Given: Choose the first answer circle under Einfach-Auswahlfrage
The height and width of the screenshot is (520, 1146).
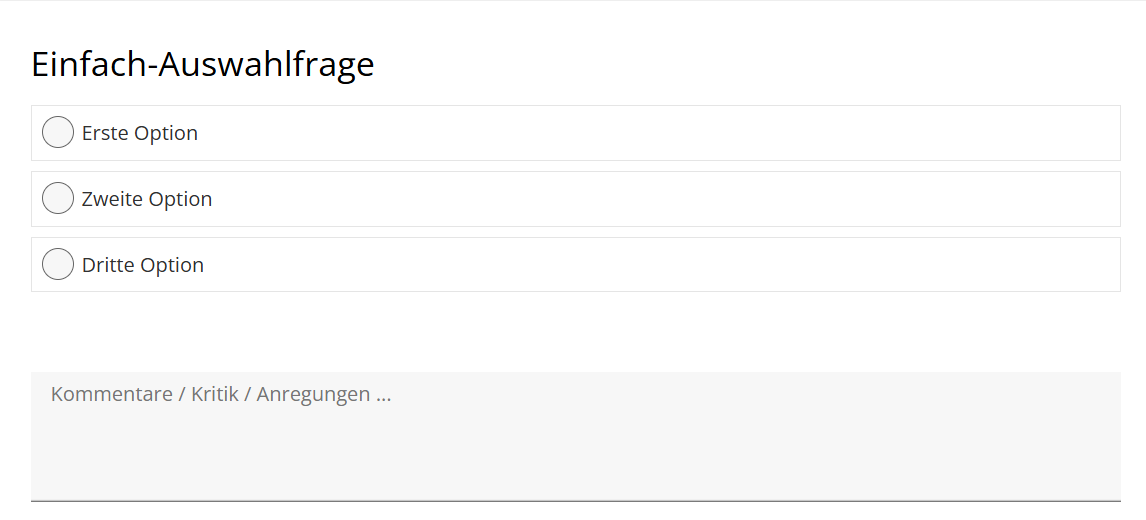Looking at the screenshot, I should tap(58, 132).
